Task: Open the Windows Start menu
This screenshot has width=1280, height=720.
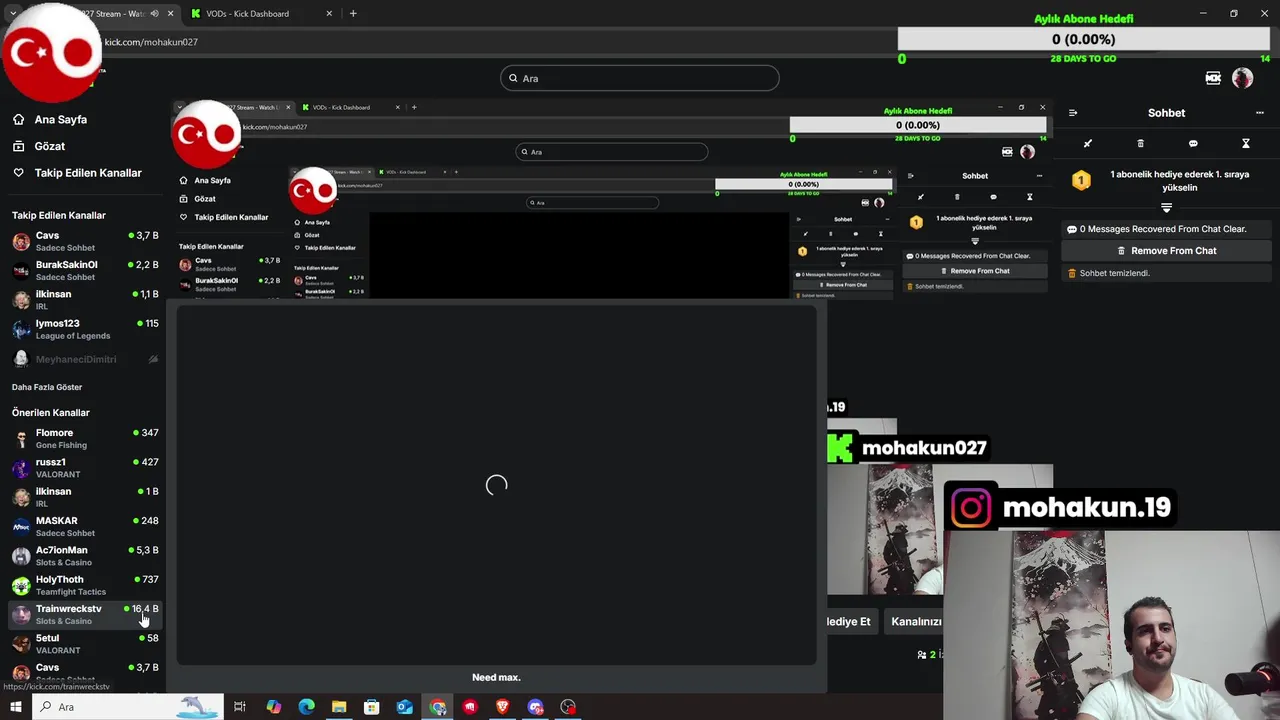Action: click(x=16, y=707)
